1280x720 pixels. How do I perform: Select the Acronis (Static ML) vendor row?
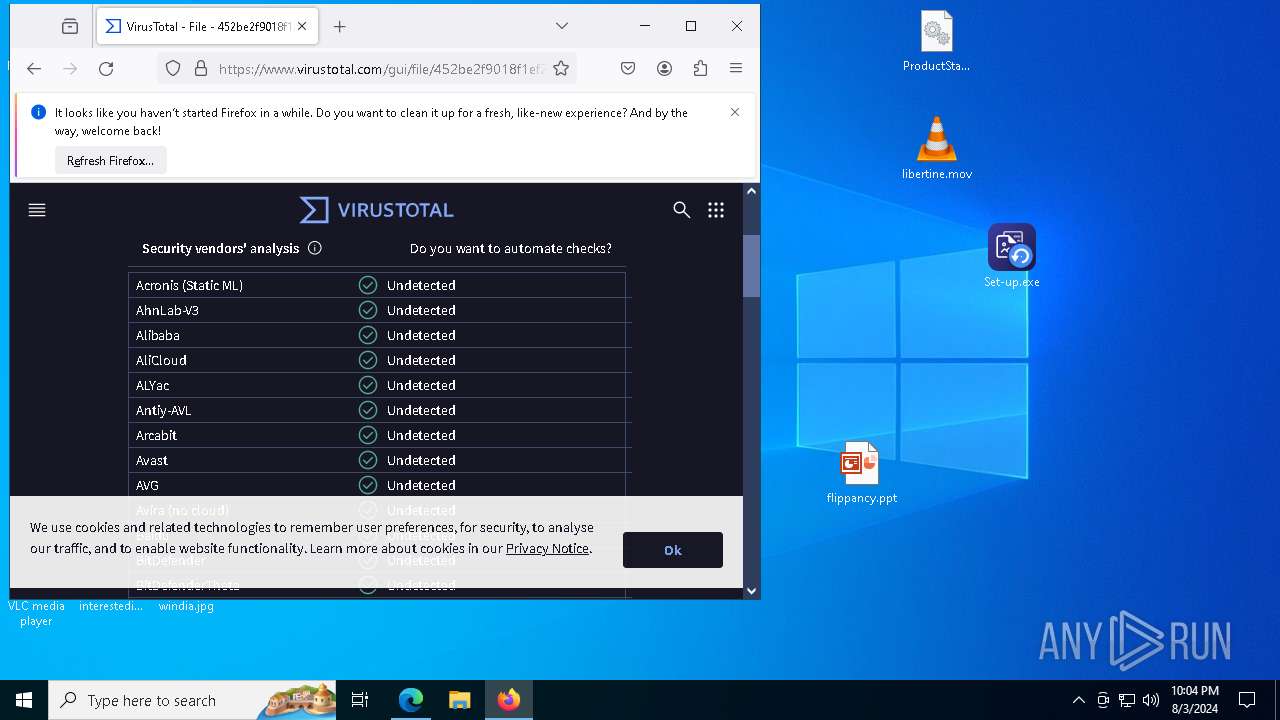point(377,285)
